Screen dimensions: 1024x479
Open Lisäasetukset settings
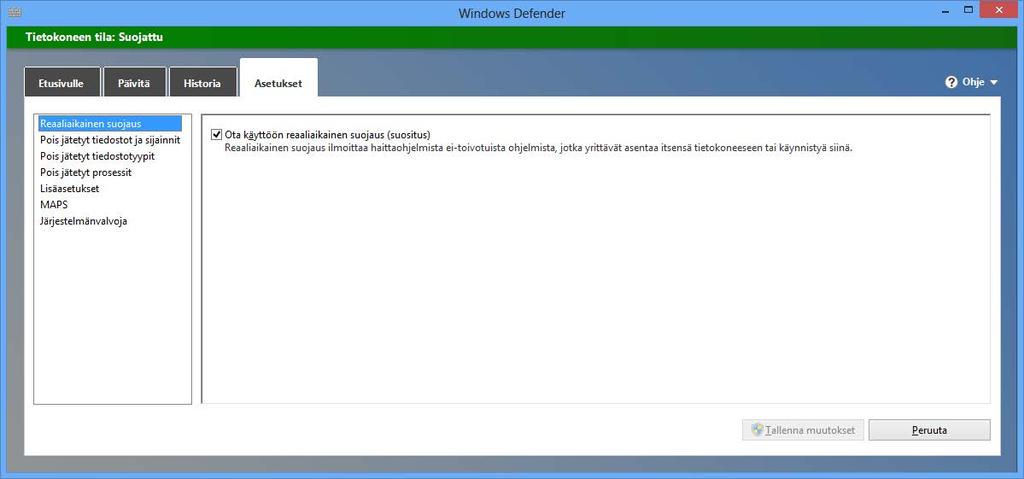pos(69,188)
